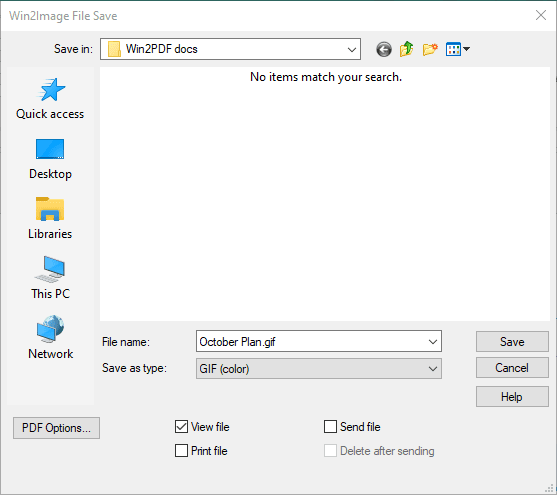Open the Network location
Screen dimensions: 557x495
(50, 338)
